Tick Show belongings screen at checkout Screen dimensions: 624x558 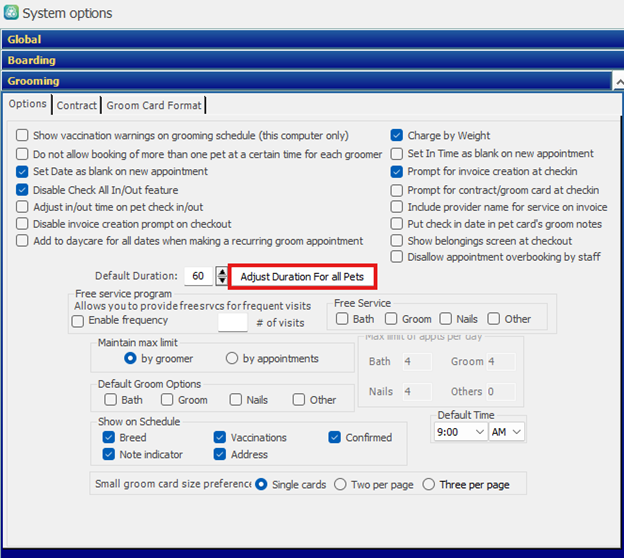tap(397, 241)
